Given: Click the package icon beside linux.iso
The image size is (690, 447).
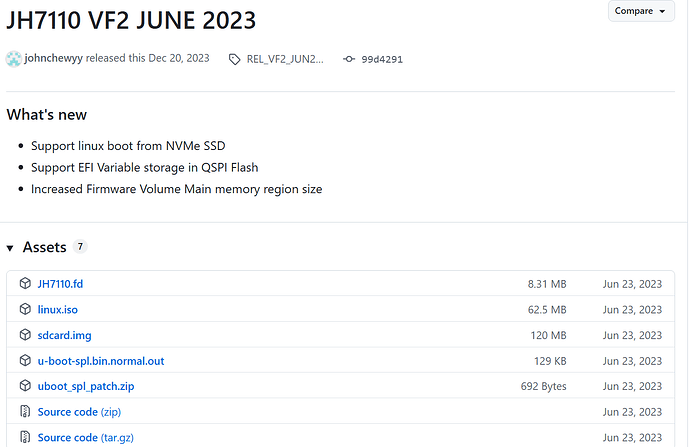Looking at the screenshot, I should click(x=26, y=309).
